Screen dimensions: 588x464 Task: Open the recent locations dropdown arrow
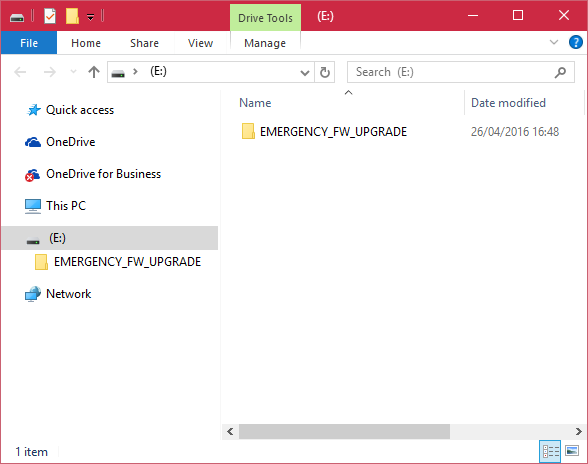(74, 71)
